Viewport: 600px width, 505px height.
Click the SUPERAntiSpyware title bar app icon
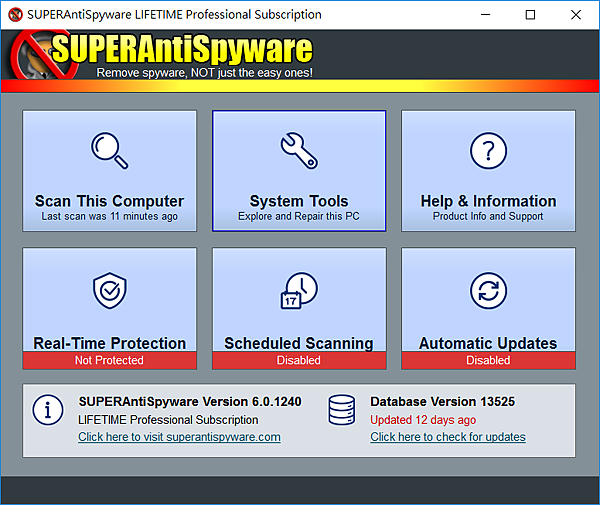15,15
